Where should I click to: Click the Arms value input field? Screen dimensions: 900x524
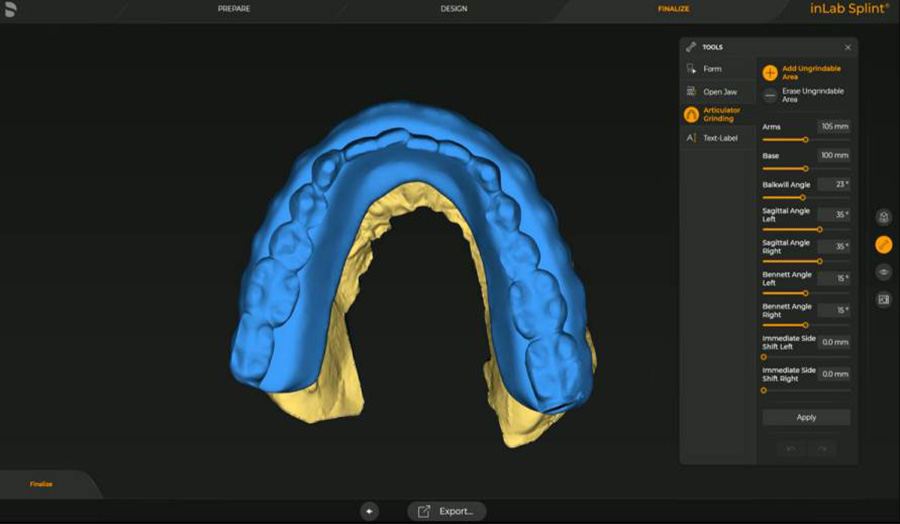(834, 127)
